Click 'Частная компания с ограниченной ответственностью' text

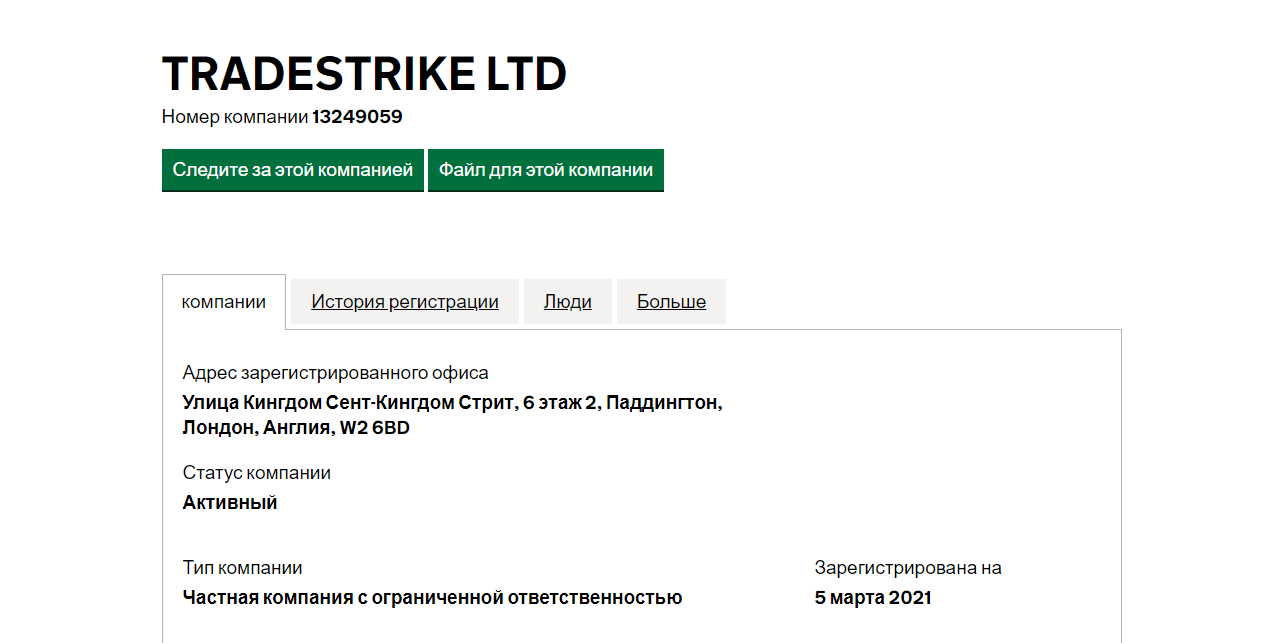tap(432, 598)
